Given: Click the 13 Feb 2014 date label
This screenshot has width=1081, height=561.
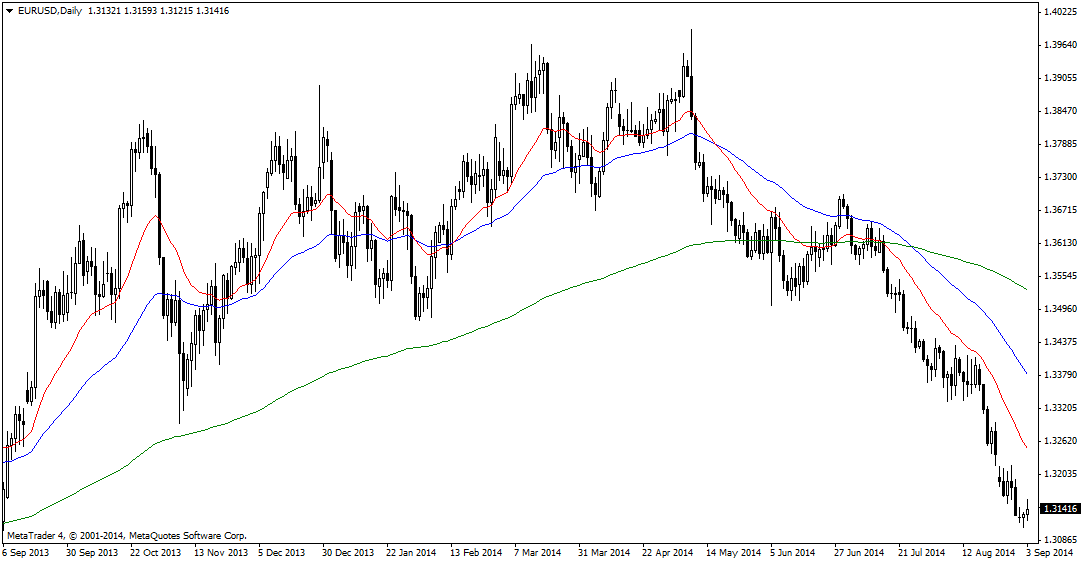Looking at the screenshot, I should pyautogui.click(x=476, y=553).
